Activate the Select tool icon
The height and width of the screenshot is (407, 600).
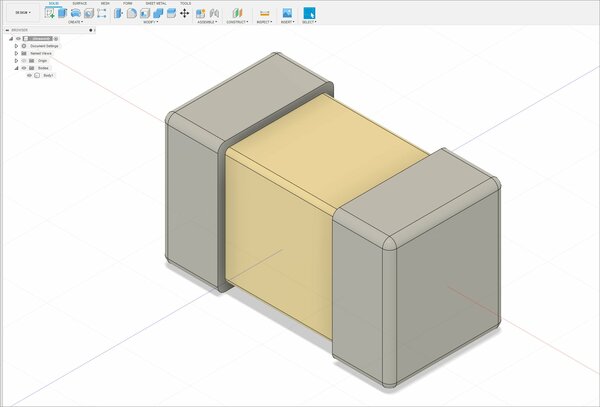coord(309,13)
